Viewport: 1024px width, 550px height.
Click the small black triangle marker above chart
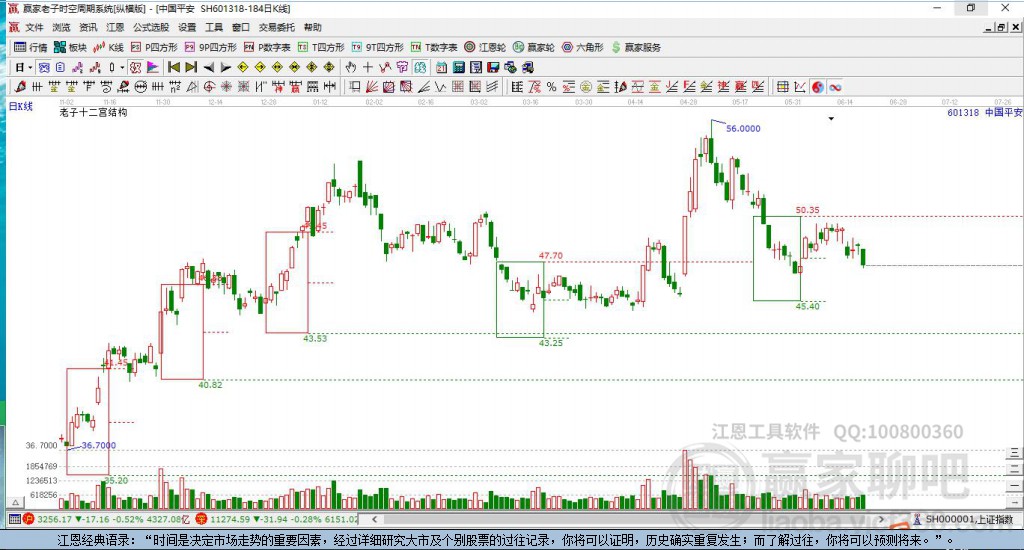831,119
